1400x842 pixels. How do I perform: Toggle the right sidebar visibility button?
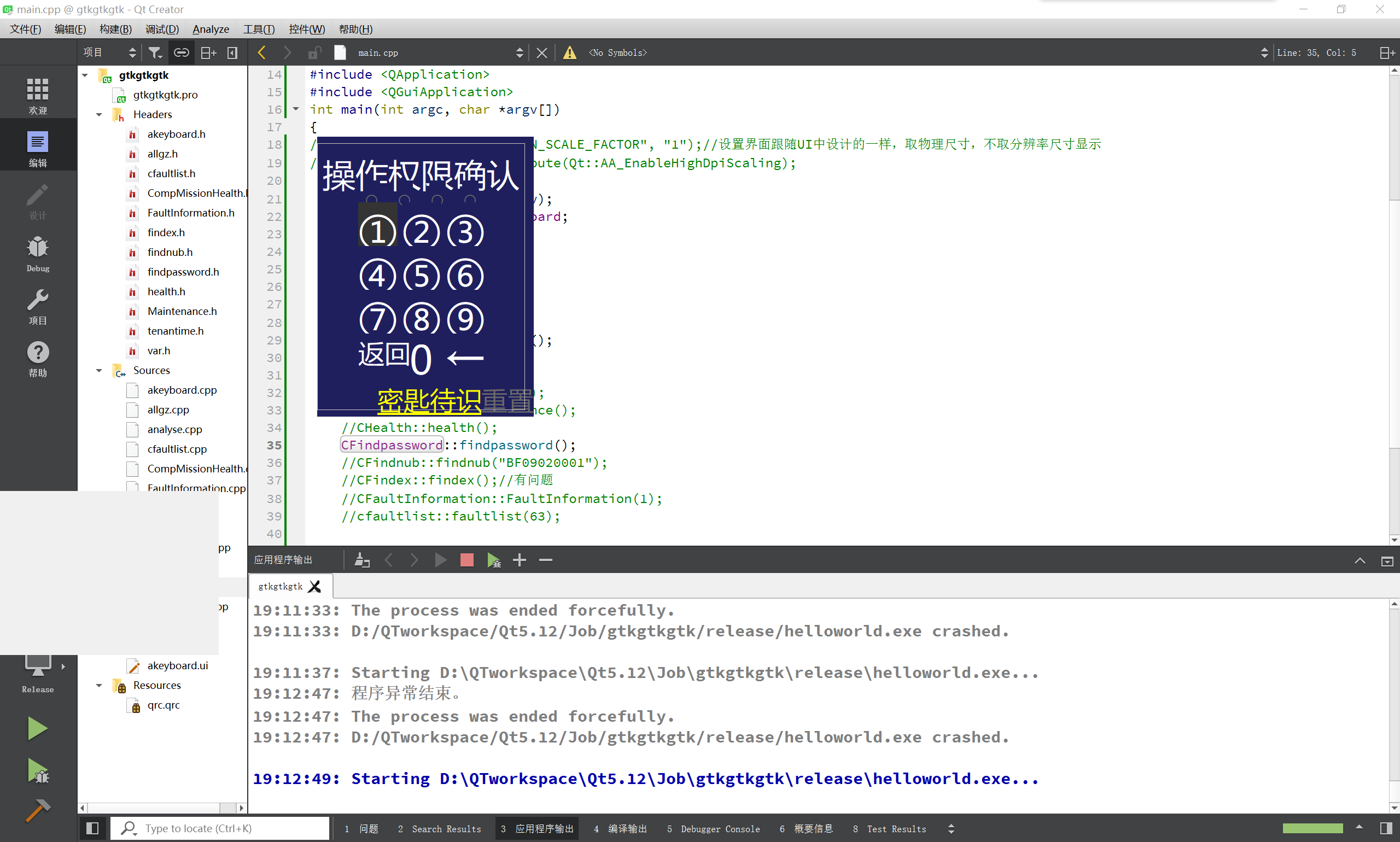point(1385,828)
